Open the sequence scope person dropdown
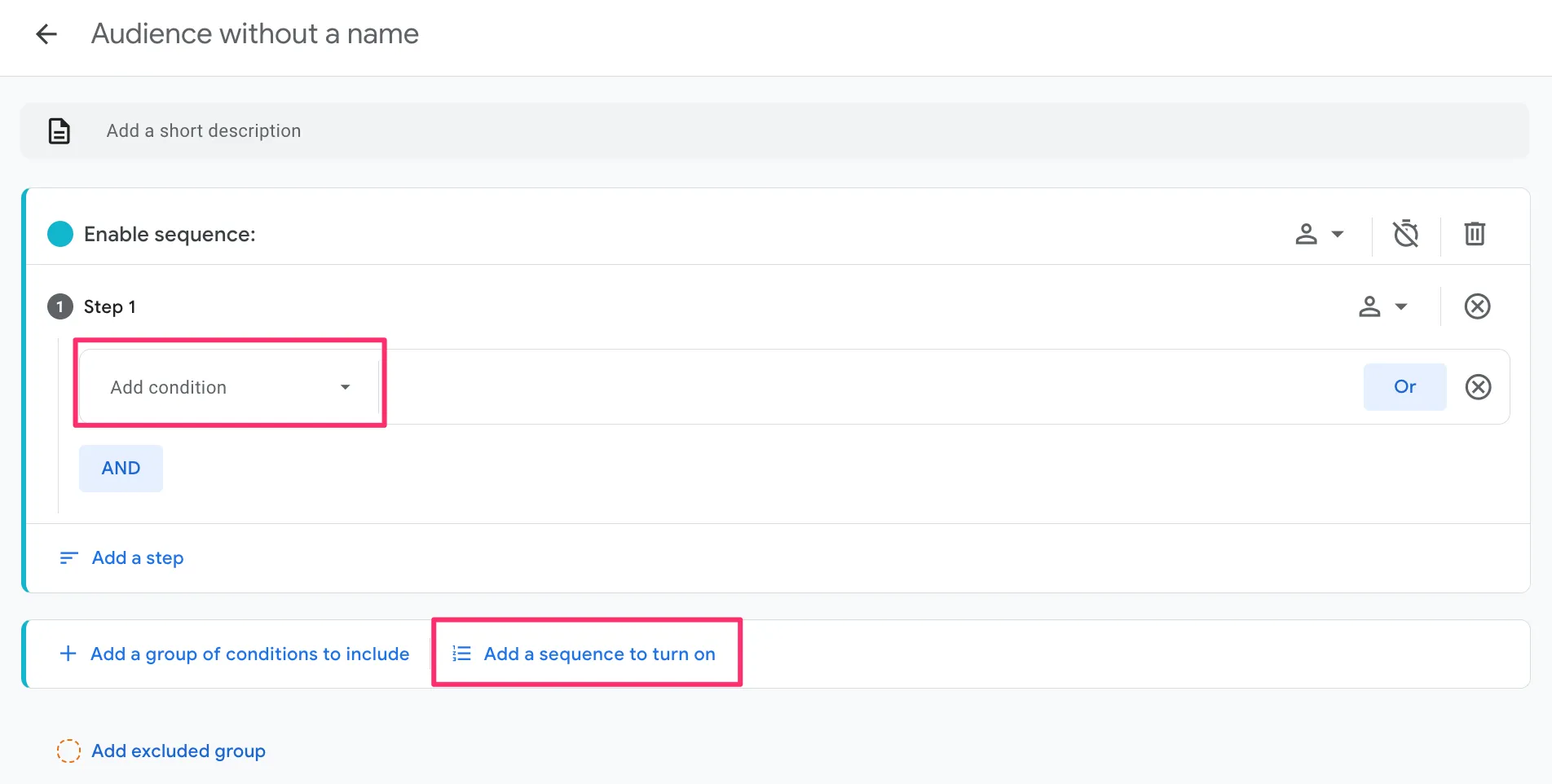1552x784 pixels. click(x=1319, y=235)
